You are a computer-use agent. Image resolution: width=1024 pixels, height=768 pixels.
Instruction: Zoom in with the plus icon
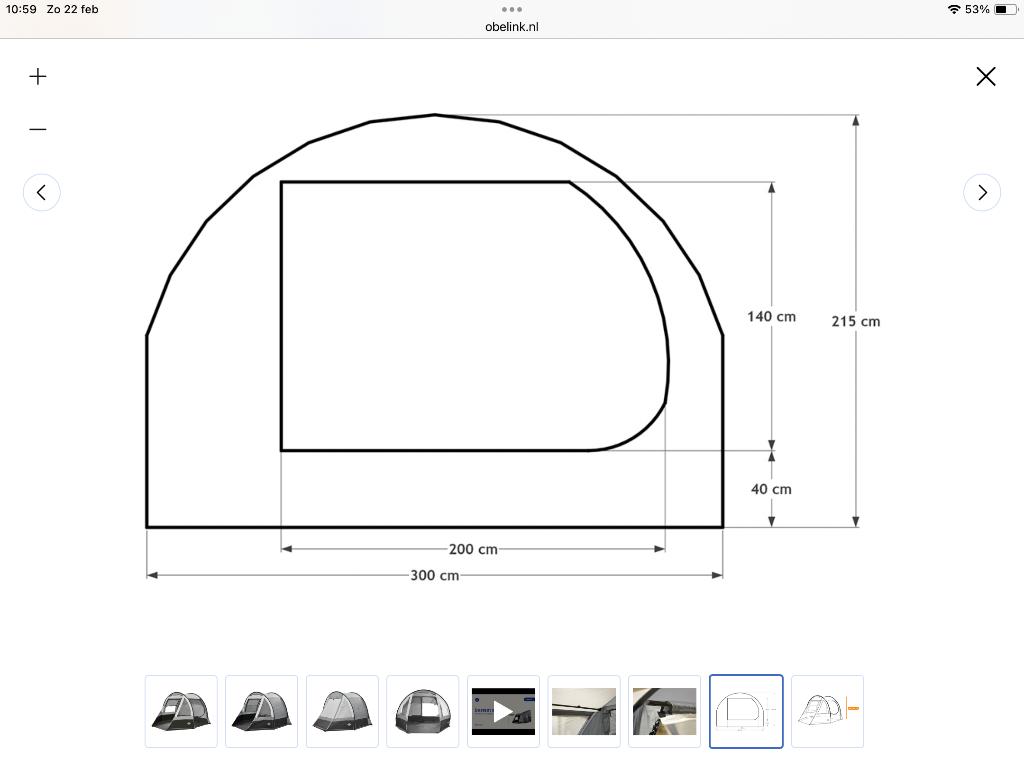38,76
